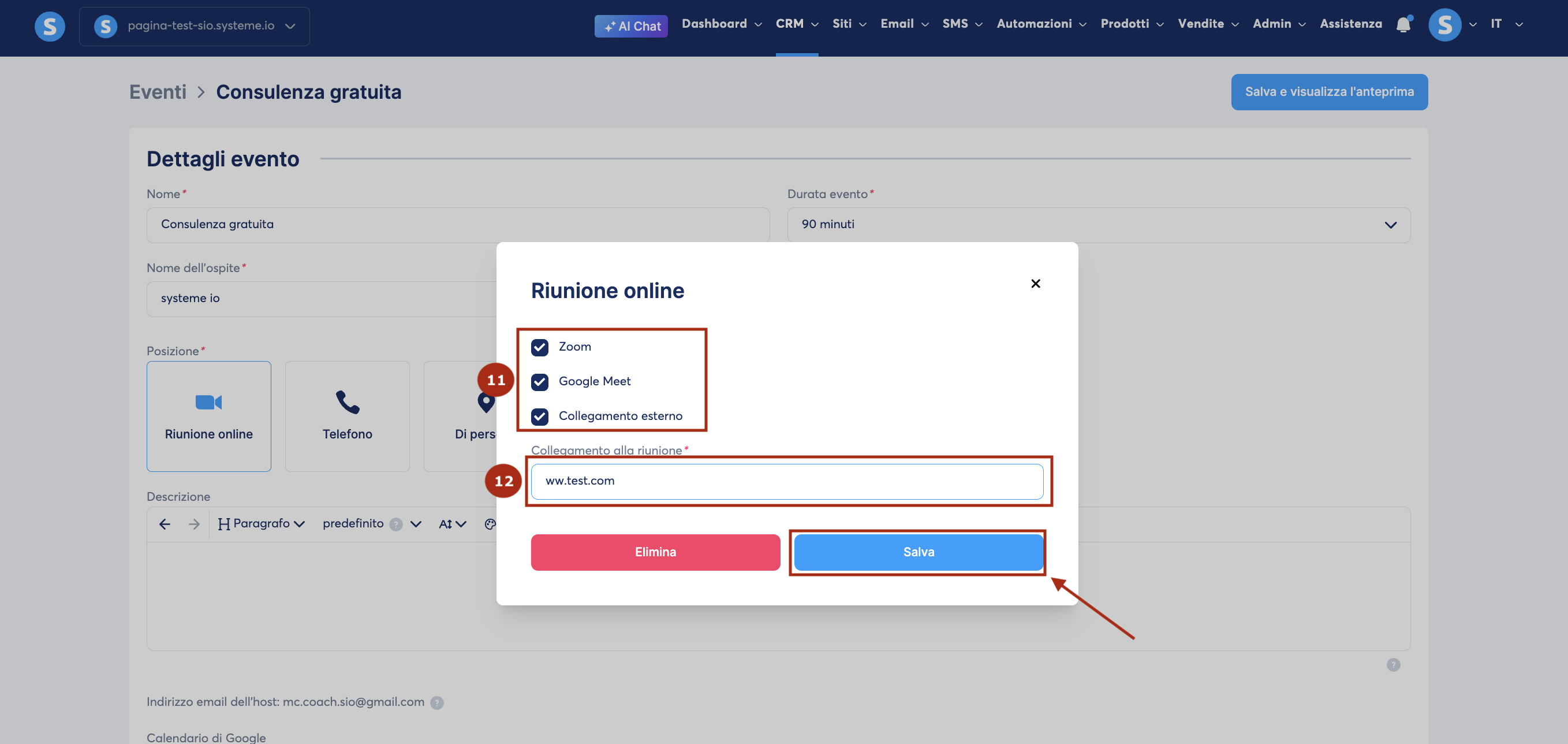Click the redo arrow in the description editor
Image resolution: width=1568 pixels, height=744 pixels.
(x=193, y=524)
